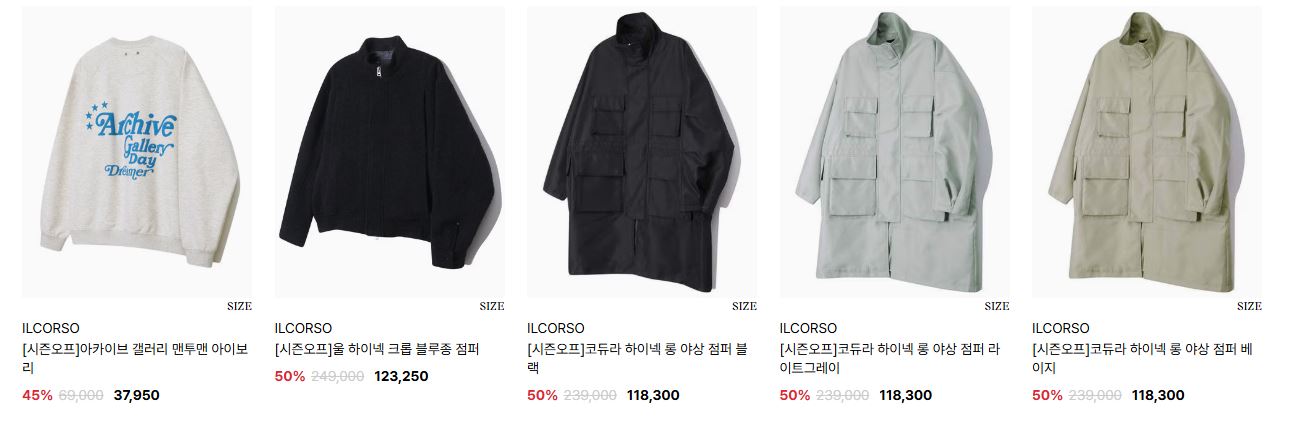Click SIZE under the light gray jumper
Image resolution: width=1294 pixels, height=435 pixels.
pos(997,306)
